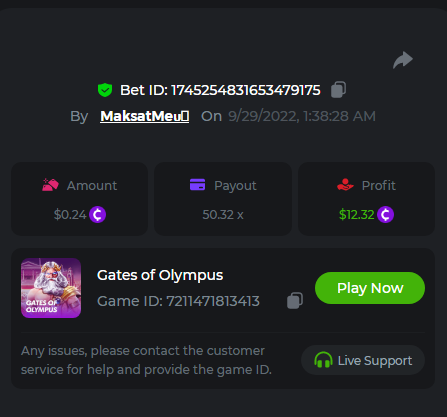The height and width of the screenshot is (417, 447).
Task: Click the bet date timestamp
Action: [x=302, y=116]
